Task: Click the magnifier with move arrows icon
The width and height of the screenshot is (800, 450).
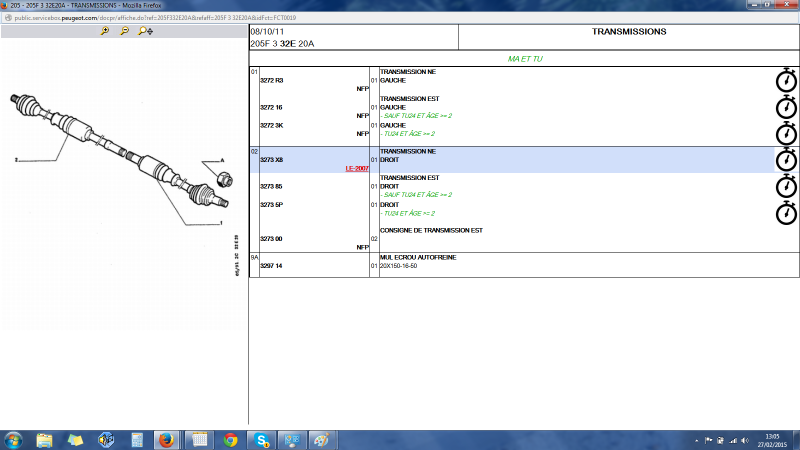Action: 145,31
